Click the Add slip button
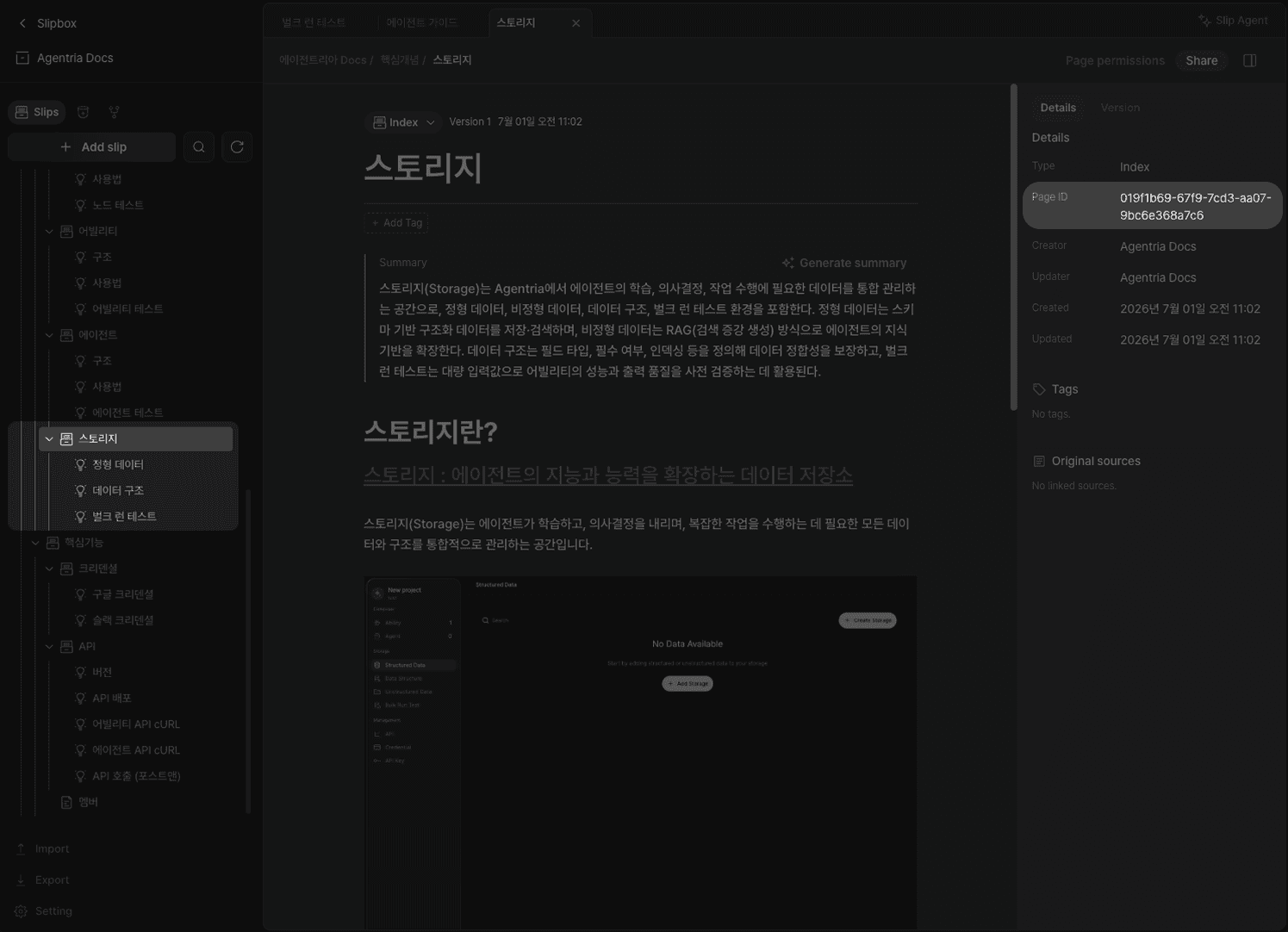This screenshot has height=932, width=1288. click(92, 147)
